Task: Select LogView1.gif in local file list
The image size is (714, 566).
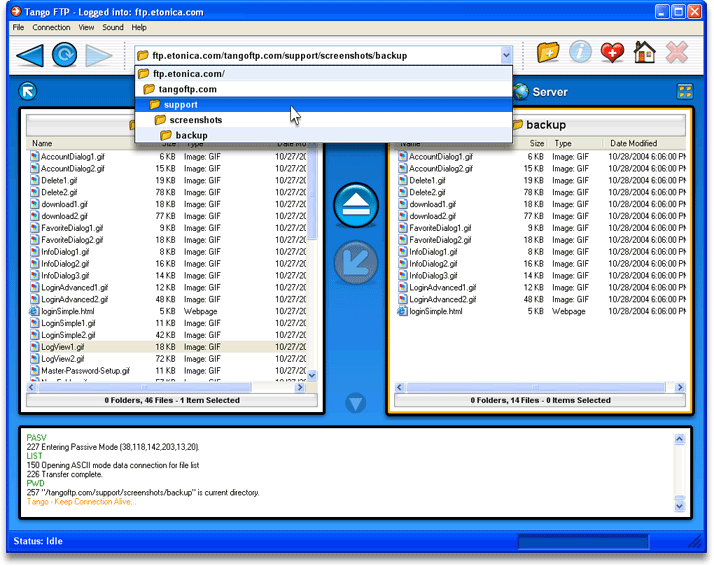Action: (x=167, y=347)
